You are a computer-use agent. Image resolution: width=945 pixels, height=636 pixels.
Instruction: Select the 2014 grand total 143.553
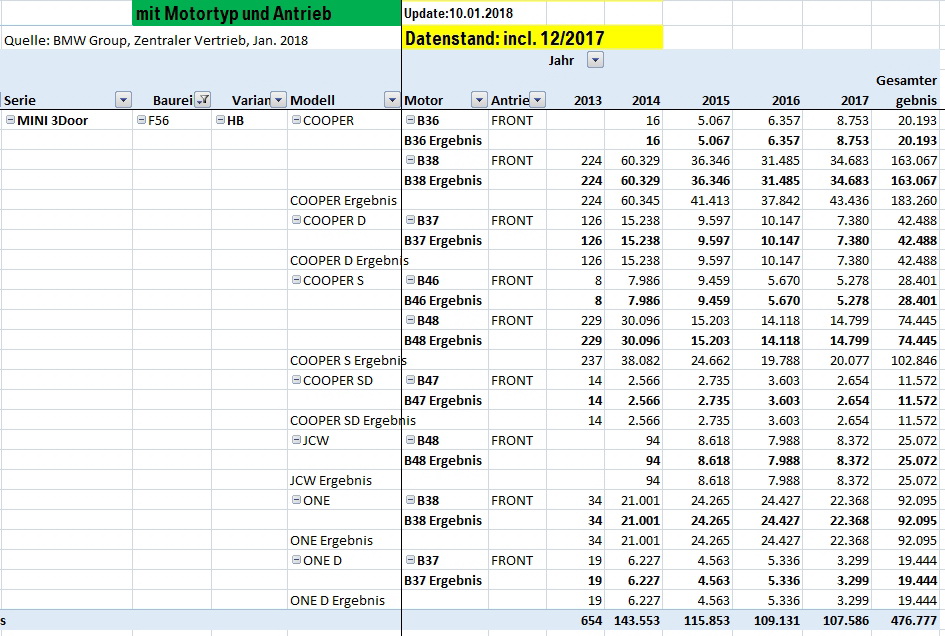coord(637,620)
